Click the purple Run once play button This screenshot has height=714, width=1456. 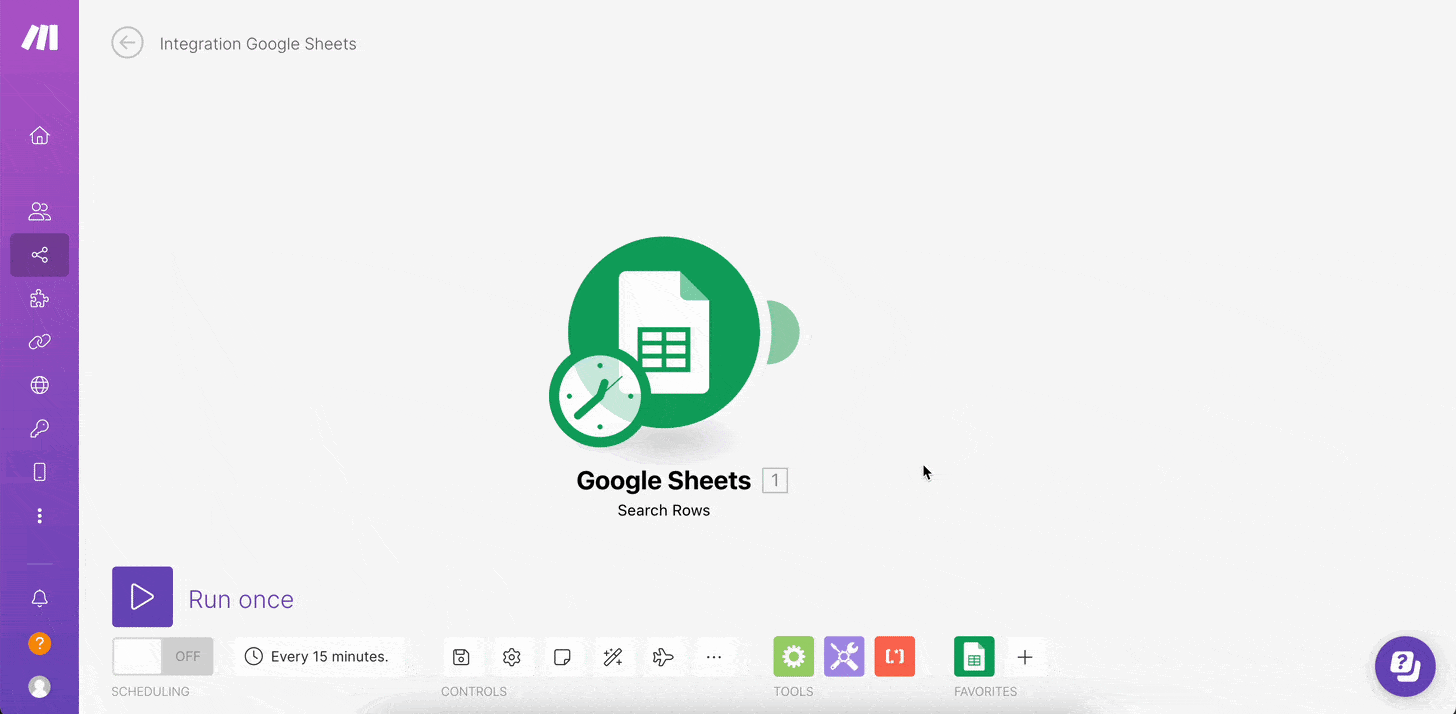coord(142,597)
